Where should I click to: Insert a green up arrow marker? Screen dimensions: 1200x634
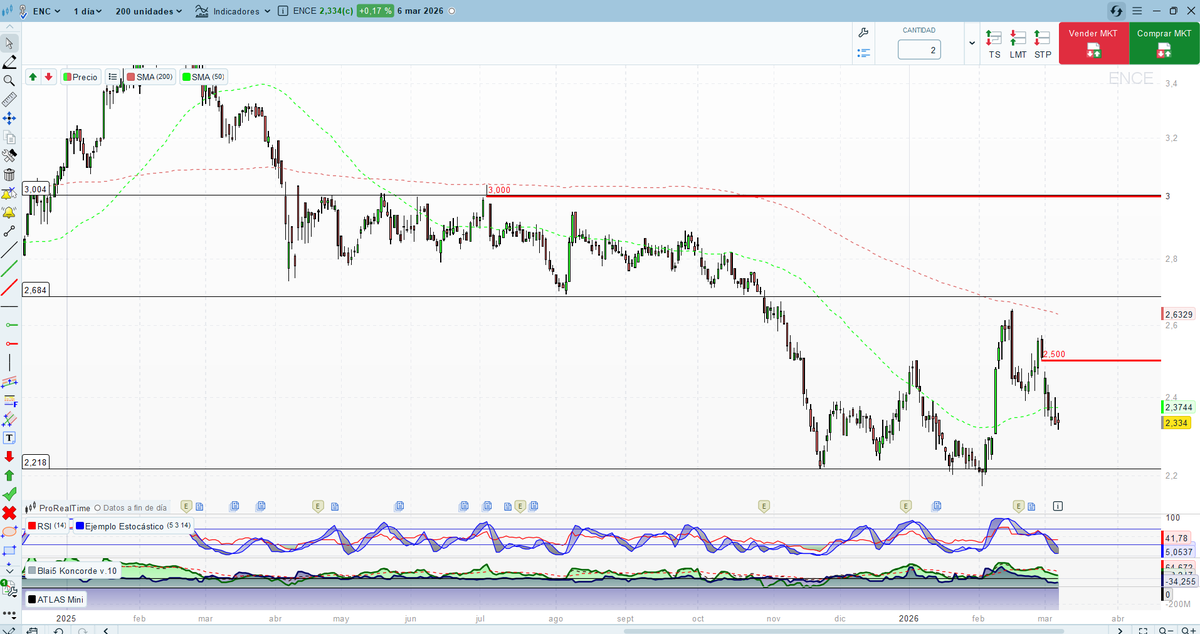coord(9,475)
